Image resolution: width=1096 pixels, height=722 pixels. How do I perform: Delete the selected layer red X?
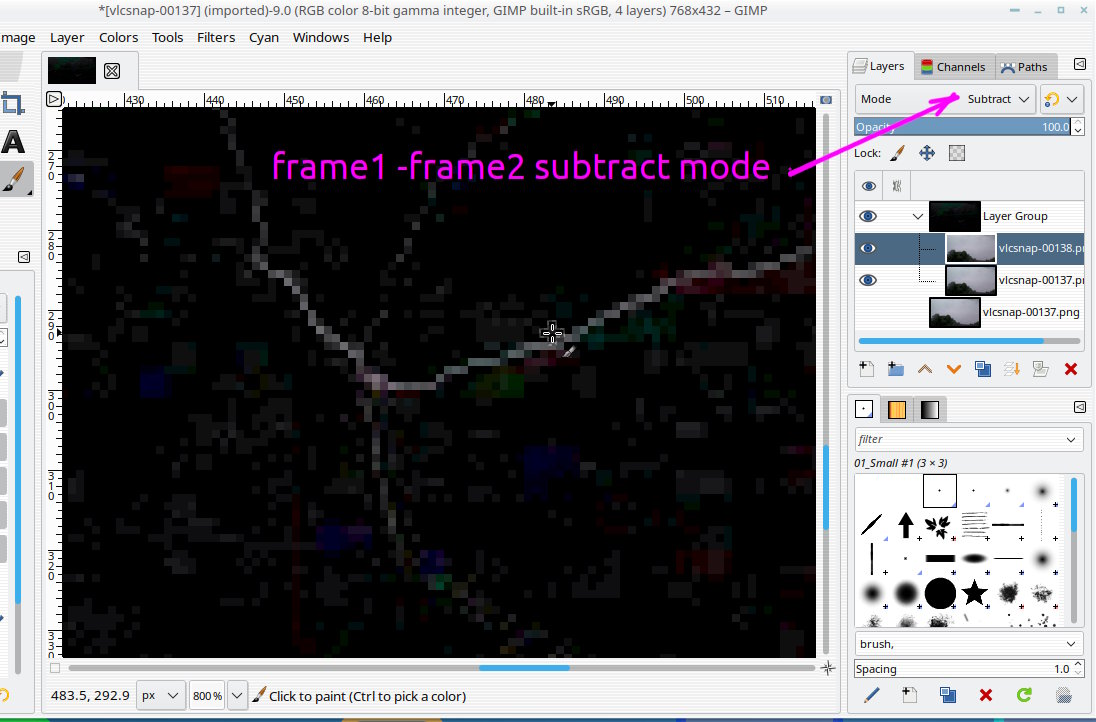tap(1071, 369)
